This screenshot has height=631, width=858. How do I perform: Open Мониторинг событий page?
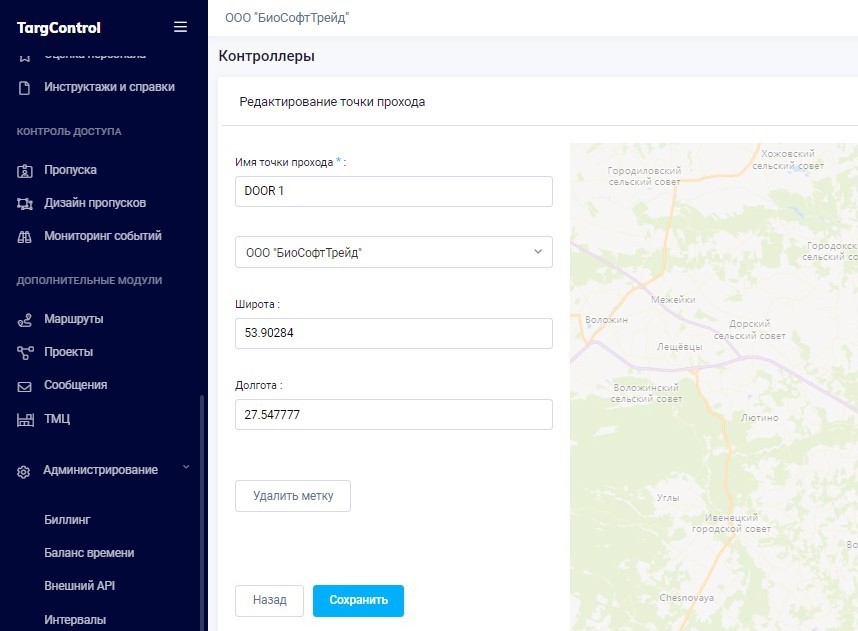tap(103, 236)
